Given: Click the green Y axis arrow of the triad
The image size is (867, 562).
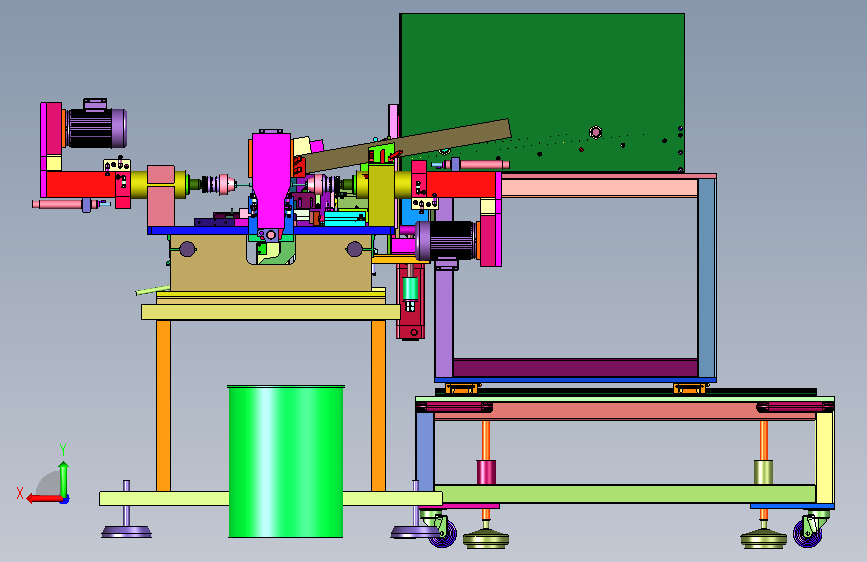Looking at the screenshot, I should pos(64,479).
